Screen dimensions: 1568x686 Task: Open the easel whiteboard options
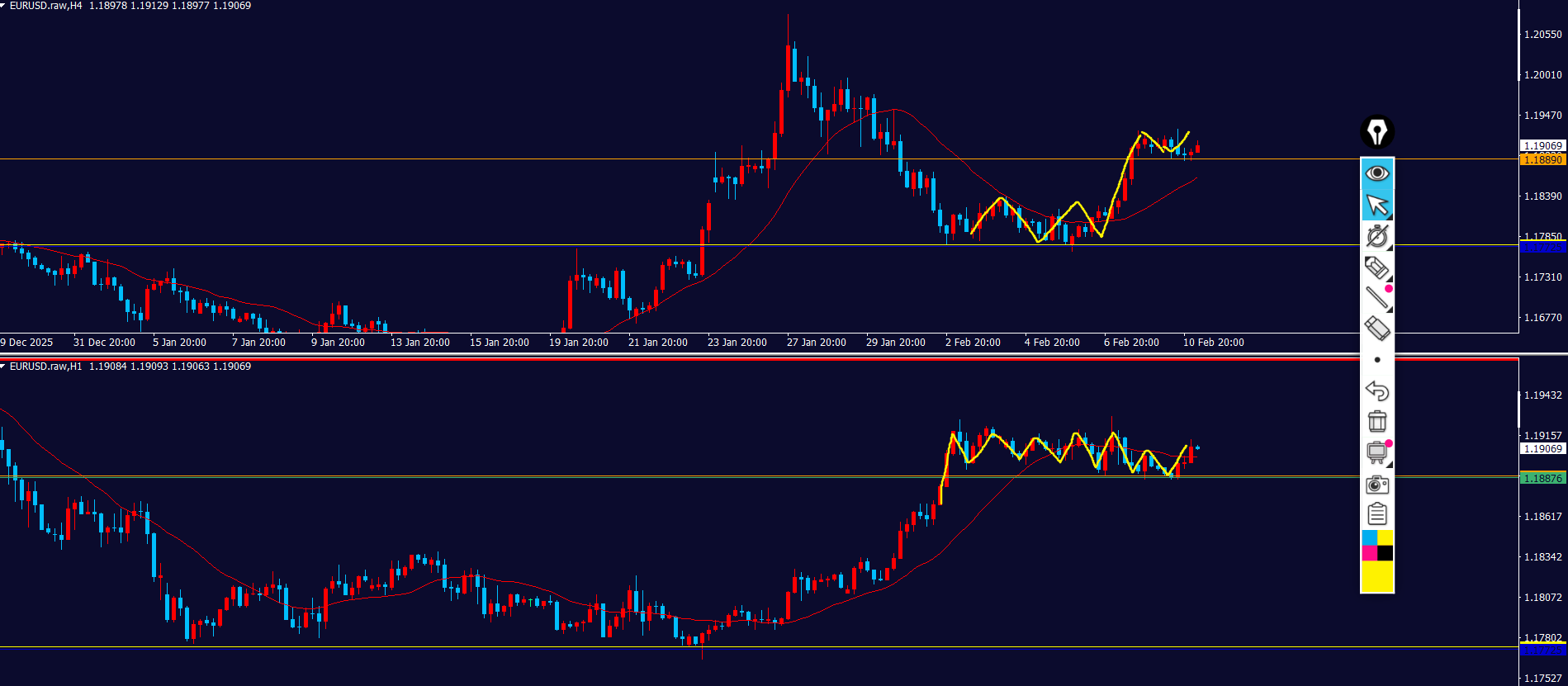(x=1376, y=452)
